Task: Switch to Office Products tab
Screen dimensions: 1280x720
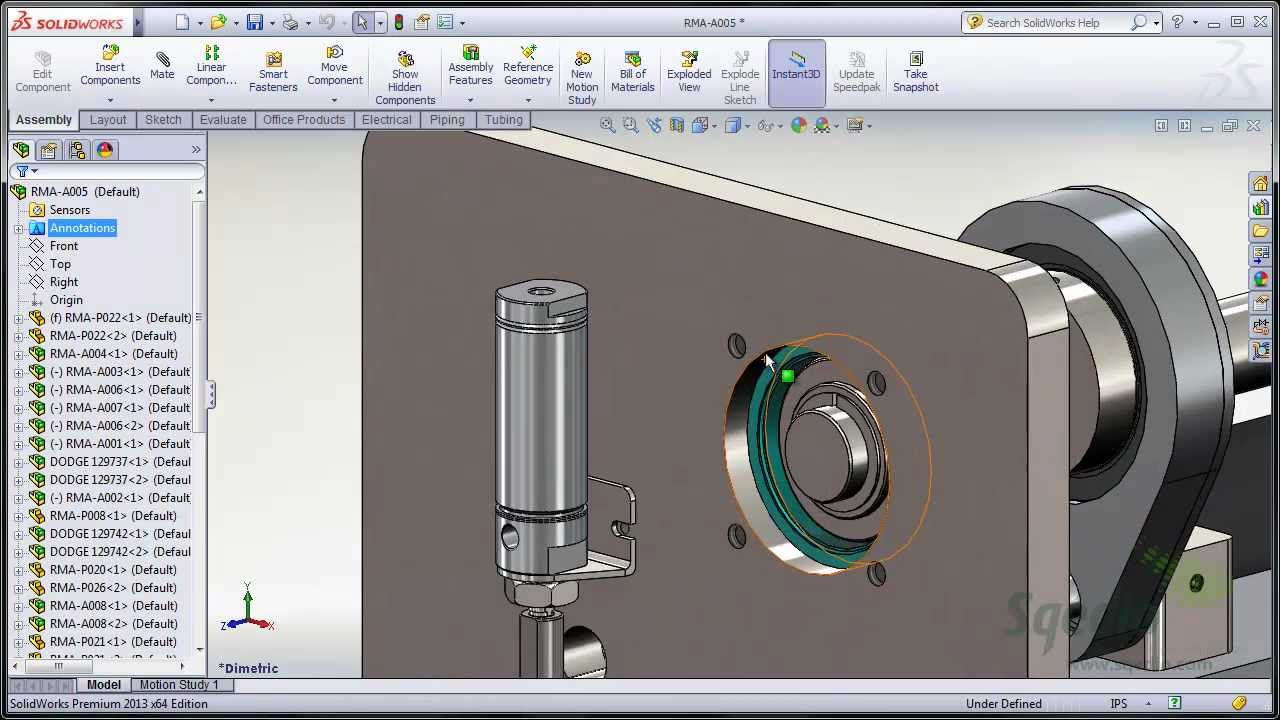Action: pyautogui.click(x=304, y=120)
